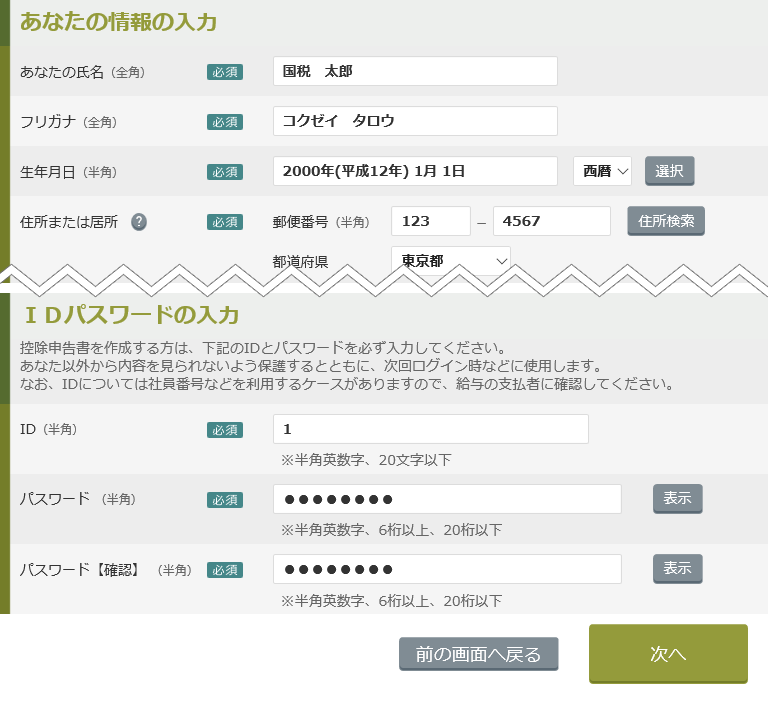Toggle 表示 to reveal the パスワード field
768x701 pixels.
pos(677,498)
